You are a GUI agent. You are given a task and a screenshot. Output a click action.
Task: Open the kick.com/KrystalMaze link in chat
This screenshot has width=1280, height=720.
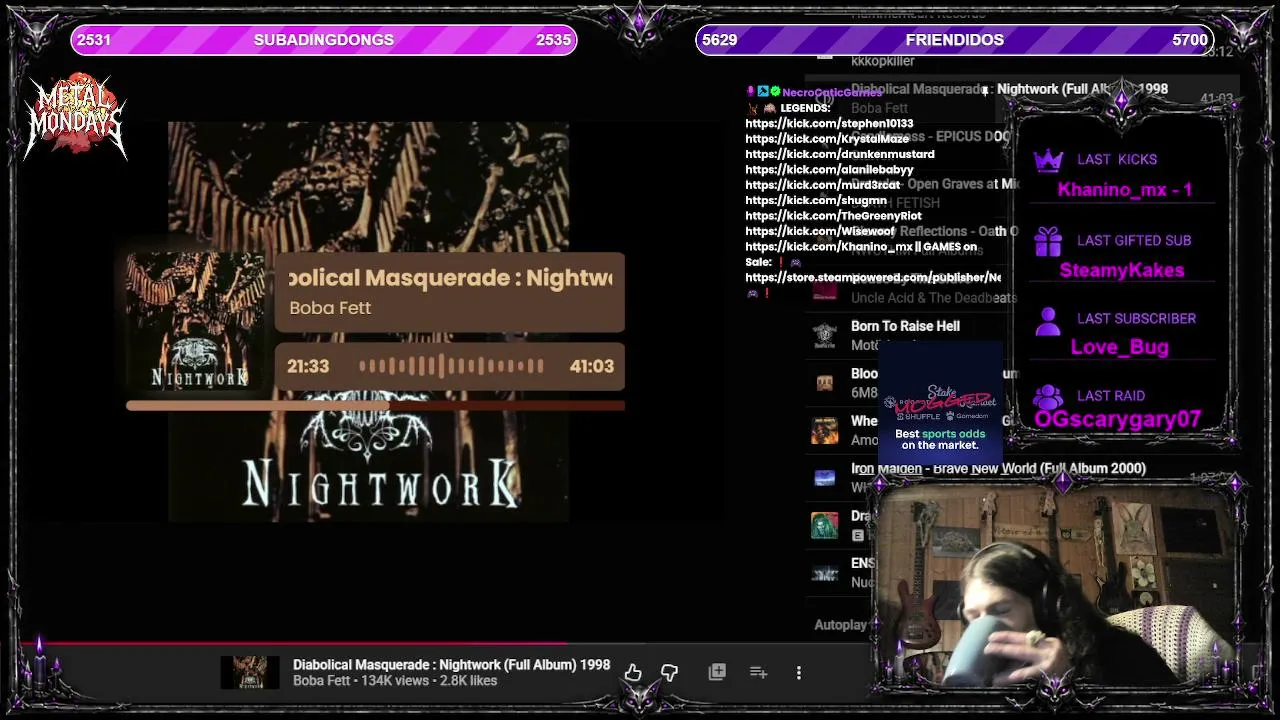827,139
